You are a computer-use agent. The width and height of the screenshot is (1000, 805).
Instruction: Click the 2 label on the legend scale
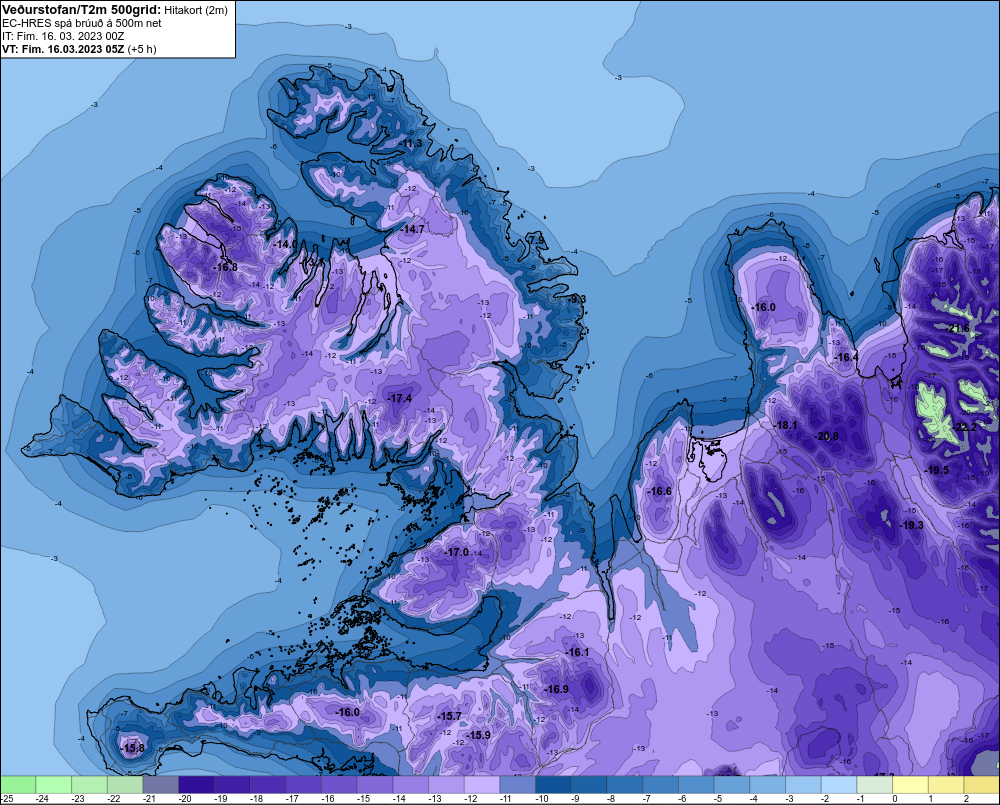coord(966,799)
